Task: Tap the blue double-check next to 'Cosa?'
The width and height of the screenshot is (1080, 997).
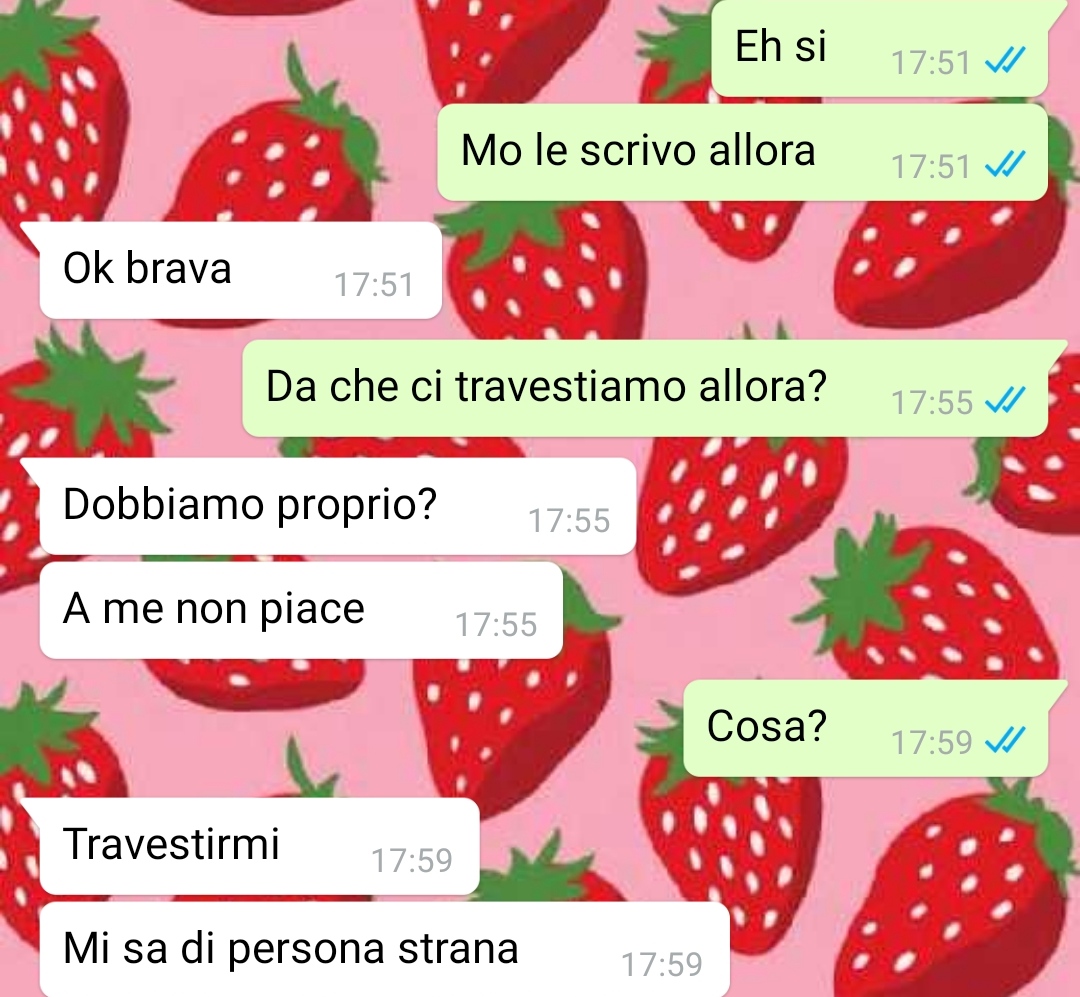Action: [1005, 740]
